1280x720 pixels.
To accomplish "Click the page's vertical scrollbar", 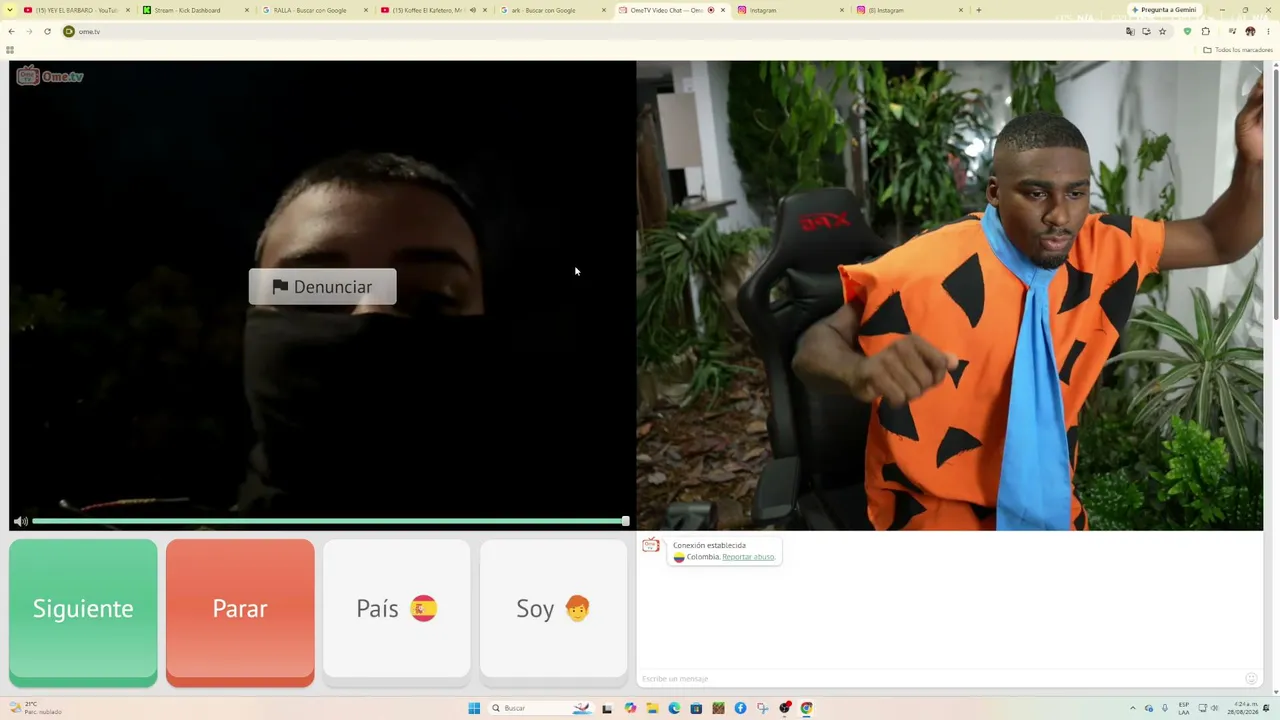I will point(1275,194).
